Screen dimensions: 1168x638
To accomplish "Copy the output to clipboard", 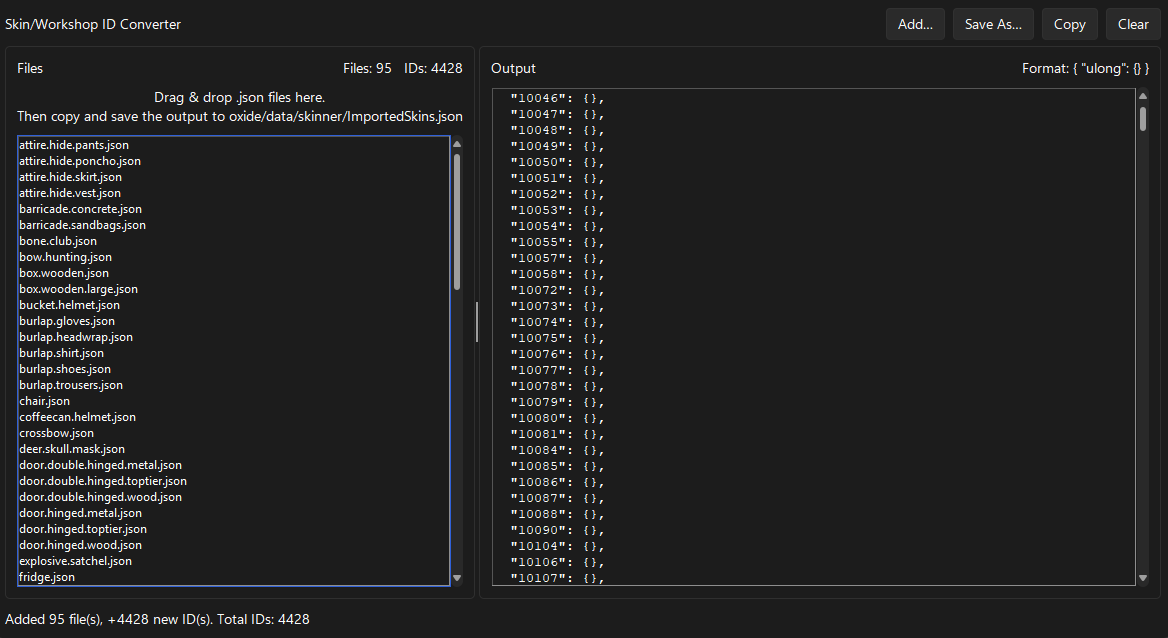I will coord(1069,24).
